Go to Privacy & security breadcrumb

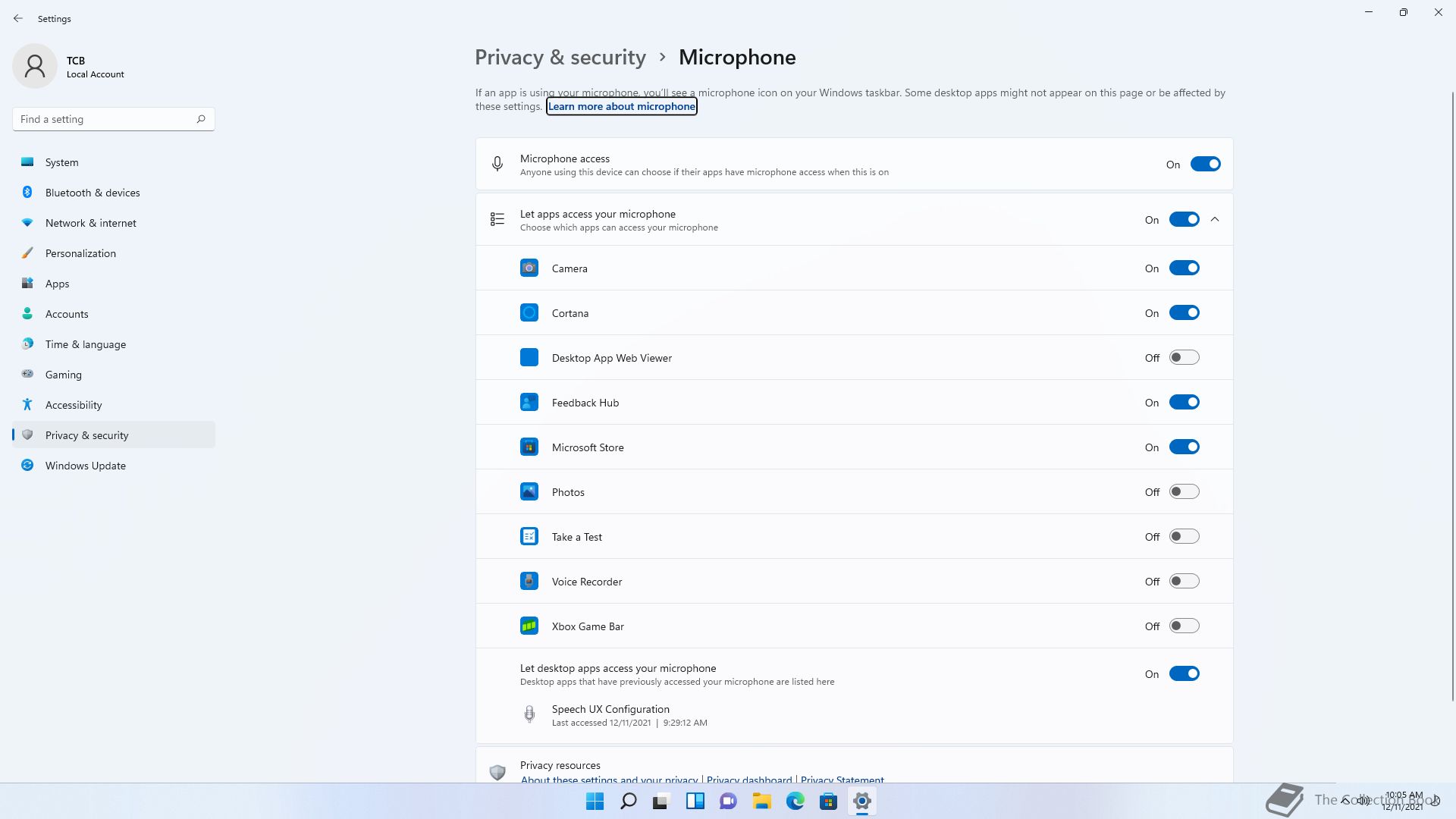point(560,58)
